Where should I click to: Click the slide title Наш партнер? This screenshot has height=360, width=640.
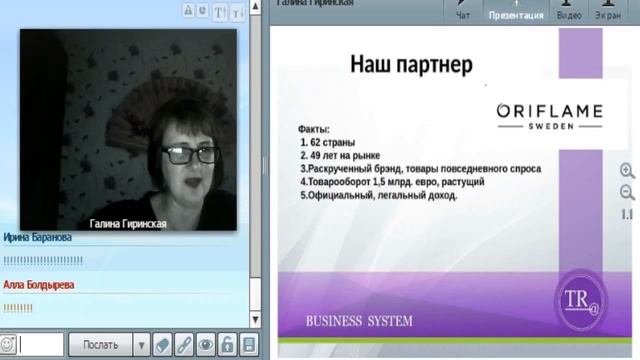coord(411,64)
